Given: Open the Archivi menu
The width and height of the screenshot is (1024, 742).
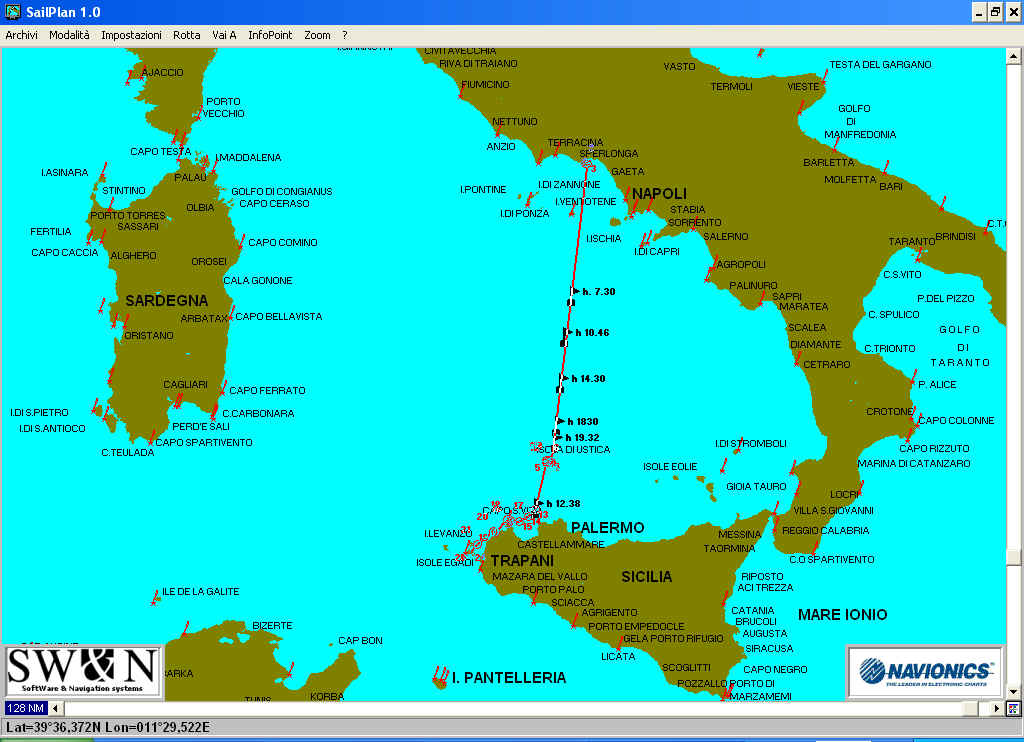Looking at the screenshot, I should click(x=22, y=35).
